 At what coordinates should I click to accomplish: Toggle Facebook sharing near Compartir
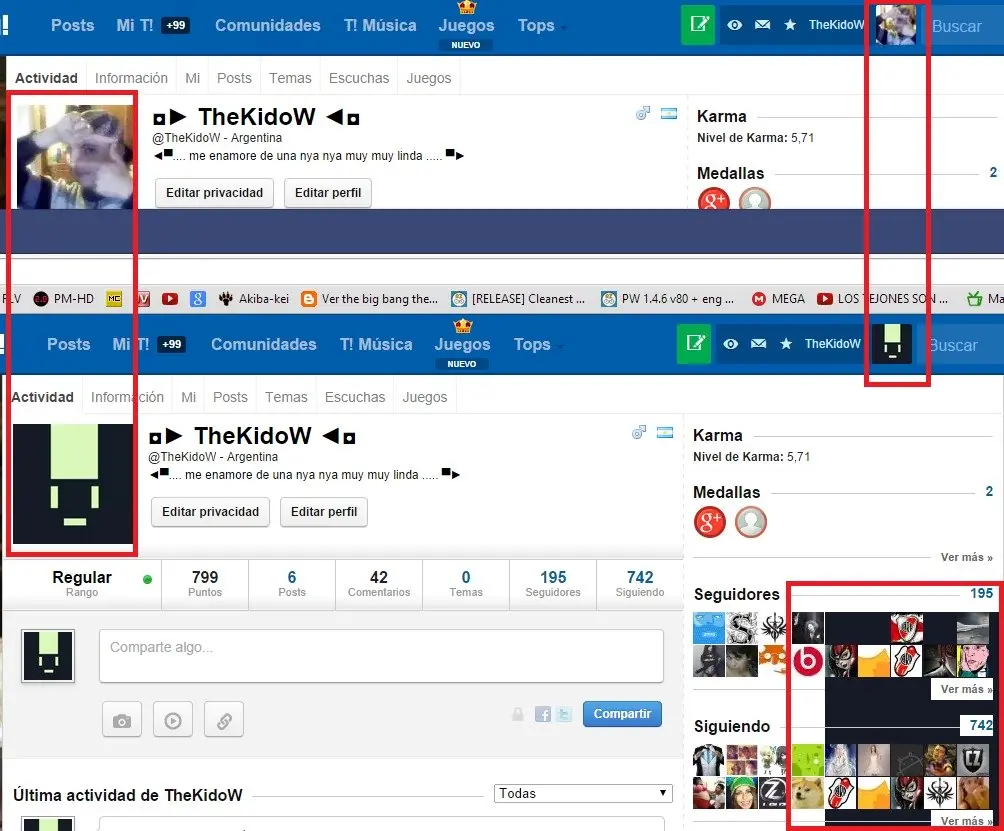pyautogui.click(x=543, y=714)
